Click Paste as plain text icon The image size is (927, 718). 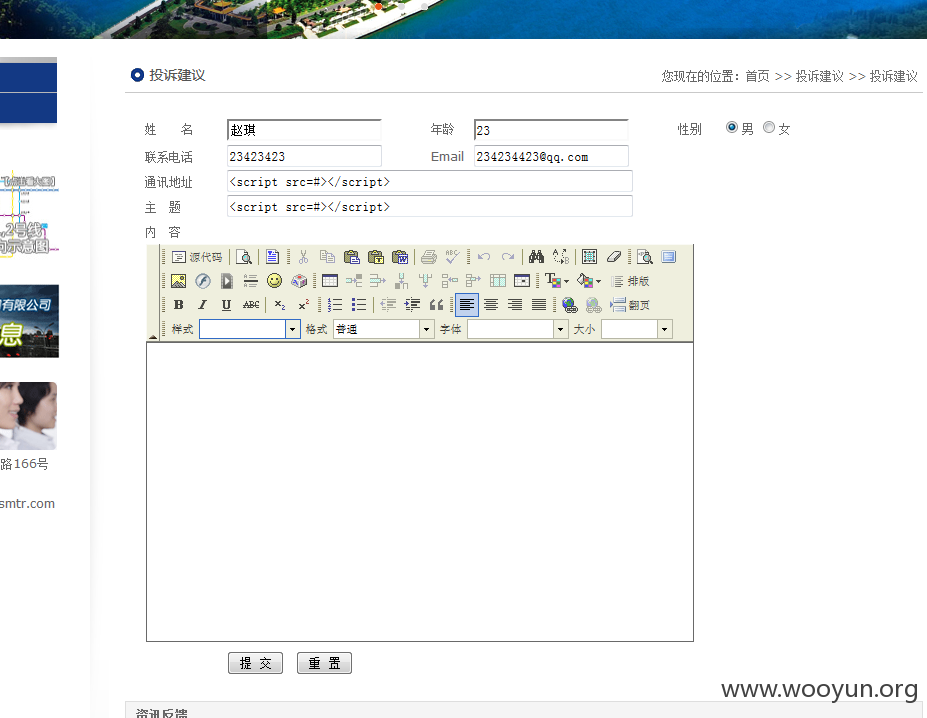tap(375, 257)
